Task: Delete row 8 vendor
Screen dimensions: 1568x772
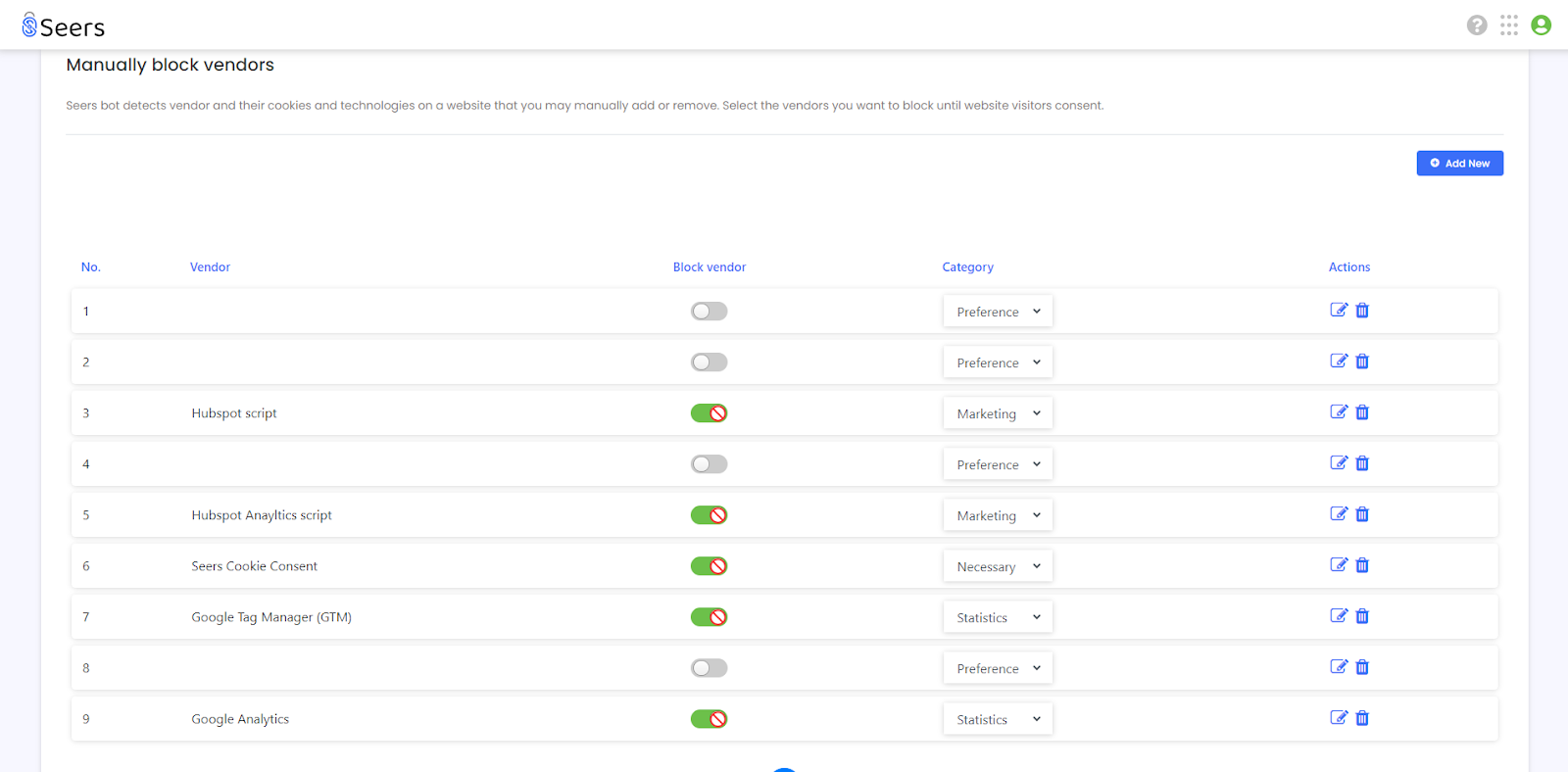Action: [x=1362, y=667]
